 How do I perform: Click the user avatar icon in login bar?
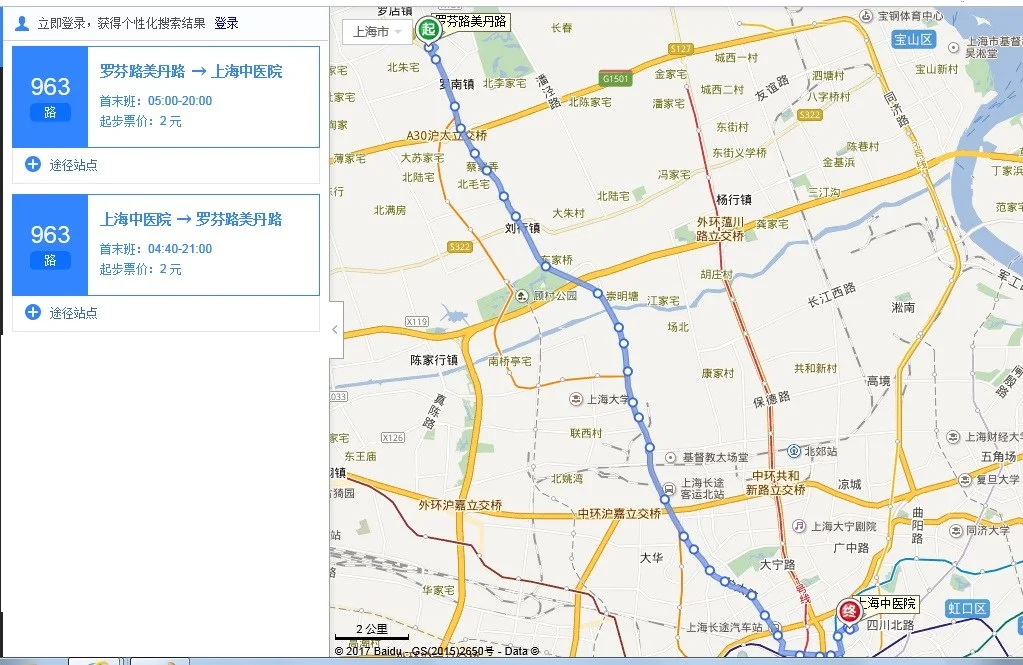click(20, 22)
